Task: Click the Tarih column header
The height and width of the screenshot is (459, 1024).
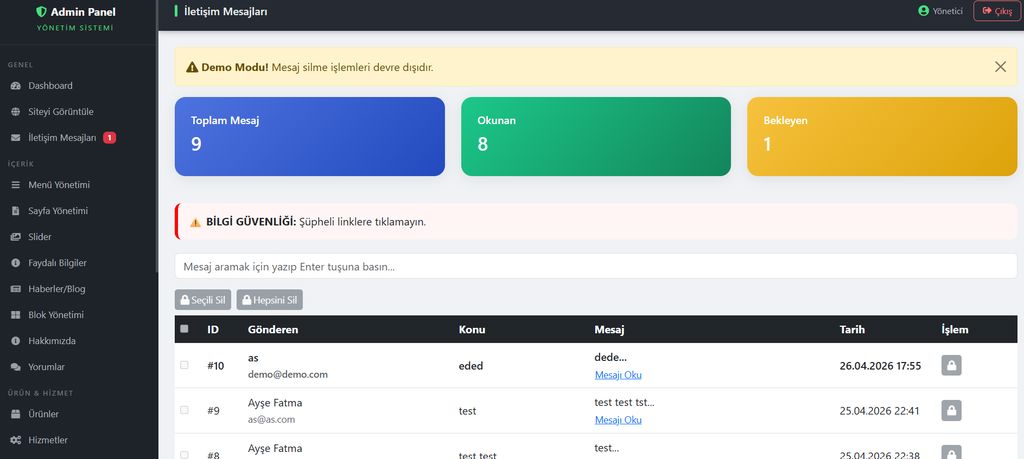Action: [852, 330]
